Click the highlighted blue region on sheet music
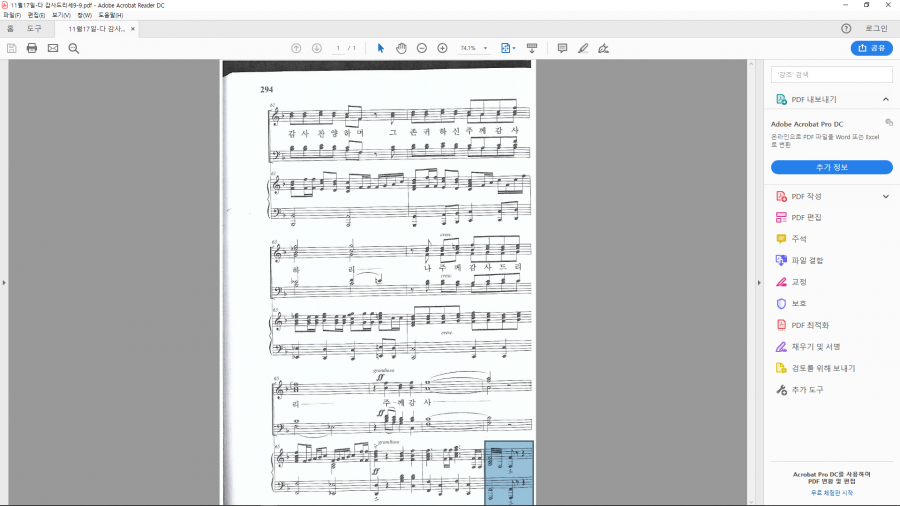Viewport: 900px width, 506px height. click(x=509, y=473)
